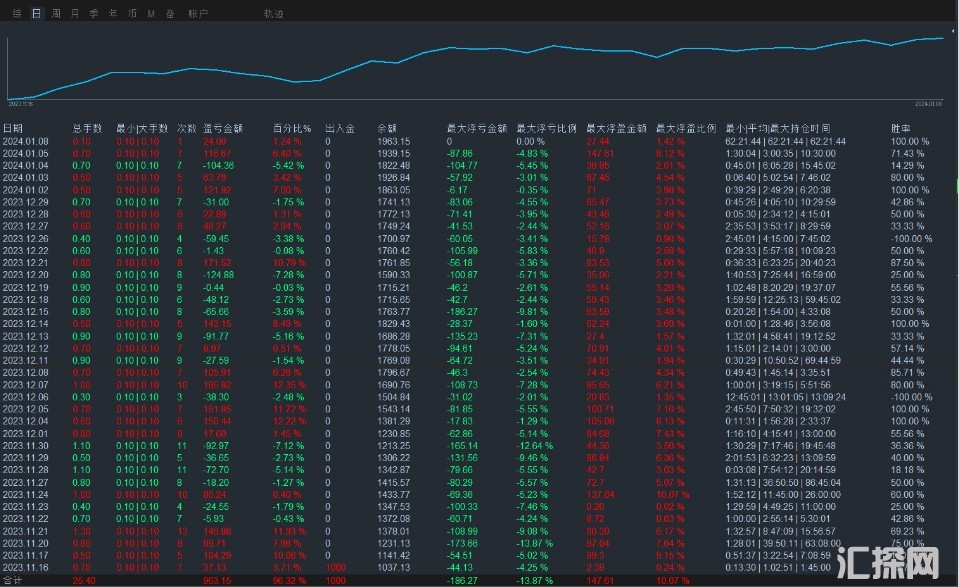Click the 出入金 column header

tap(340, 128)
